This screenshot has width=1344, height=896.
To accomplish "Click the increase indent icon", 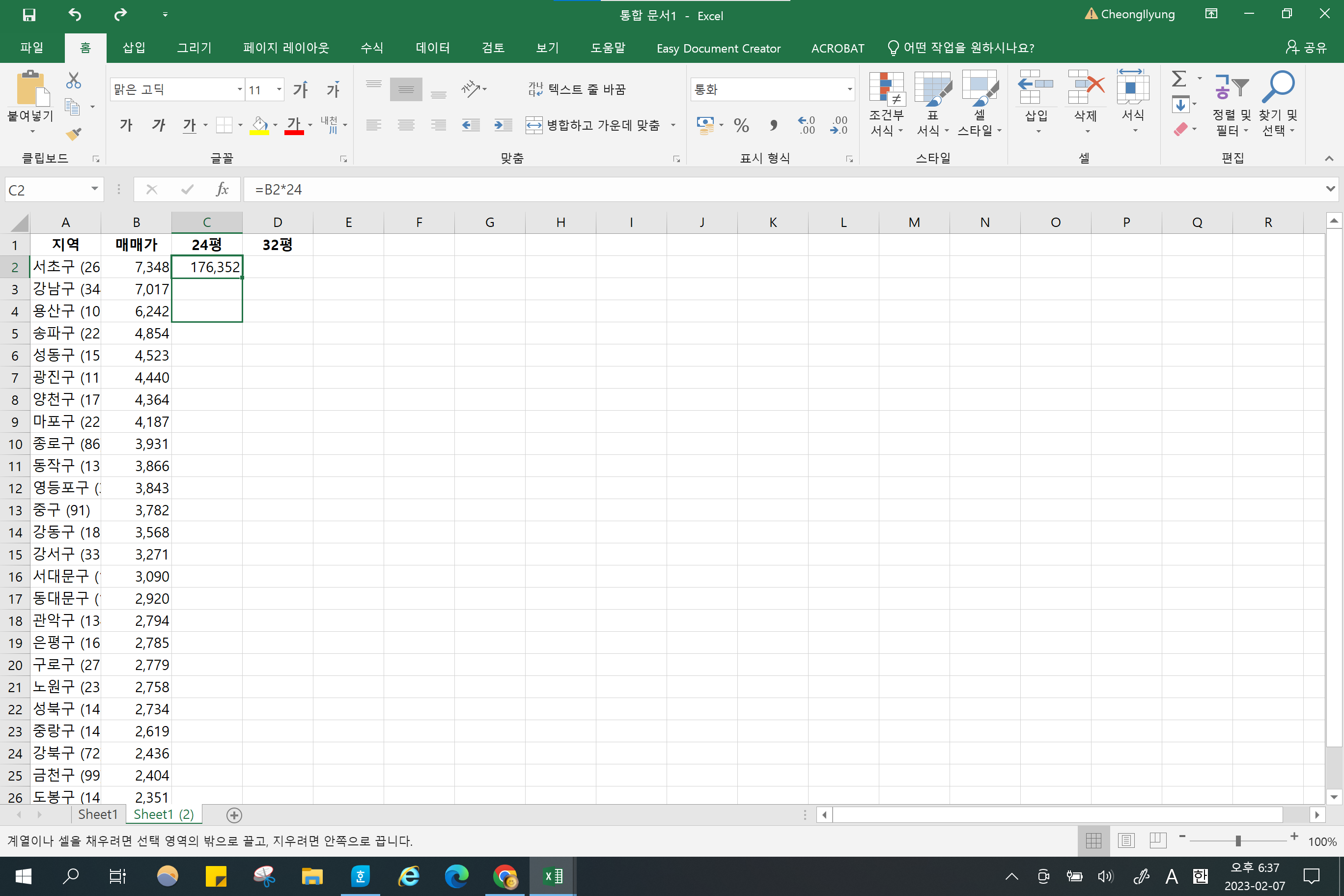I will coord(503,125).
